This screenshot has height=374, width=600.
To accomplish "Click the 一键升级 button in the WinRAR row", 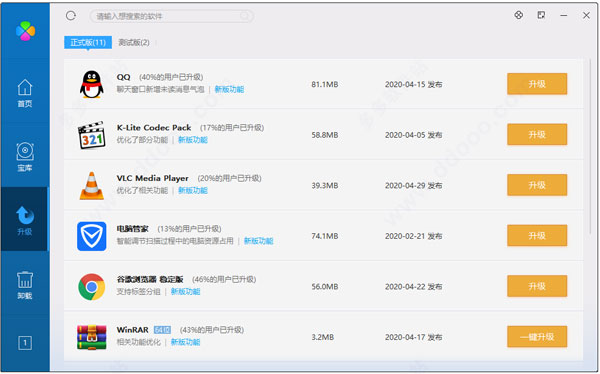I will tap(537, 336).
